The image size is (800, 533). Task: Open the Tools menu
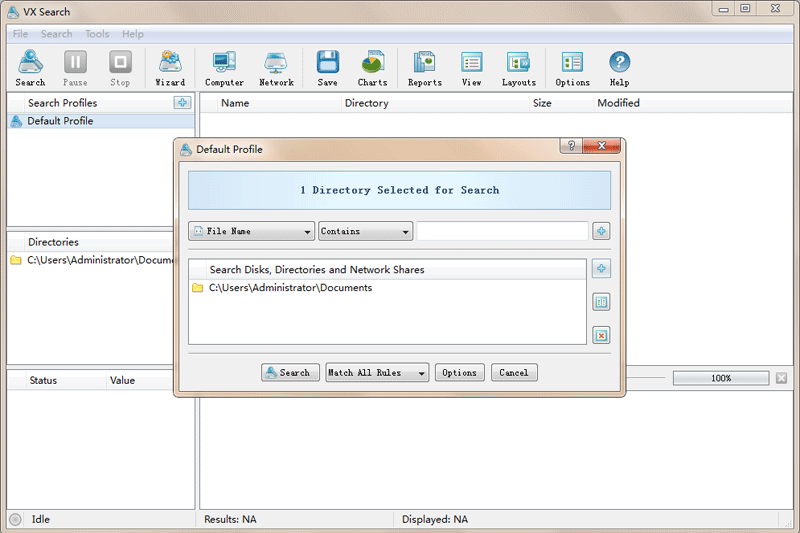point(97,34)
